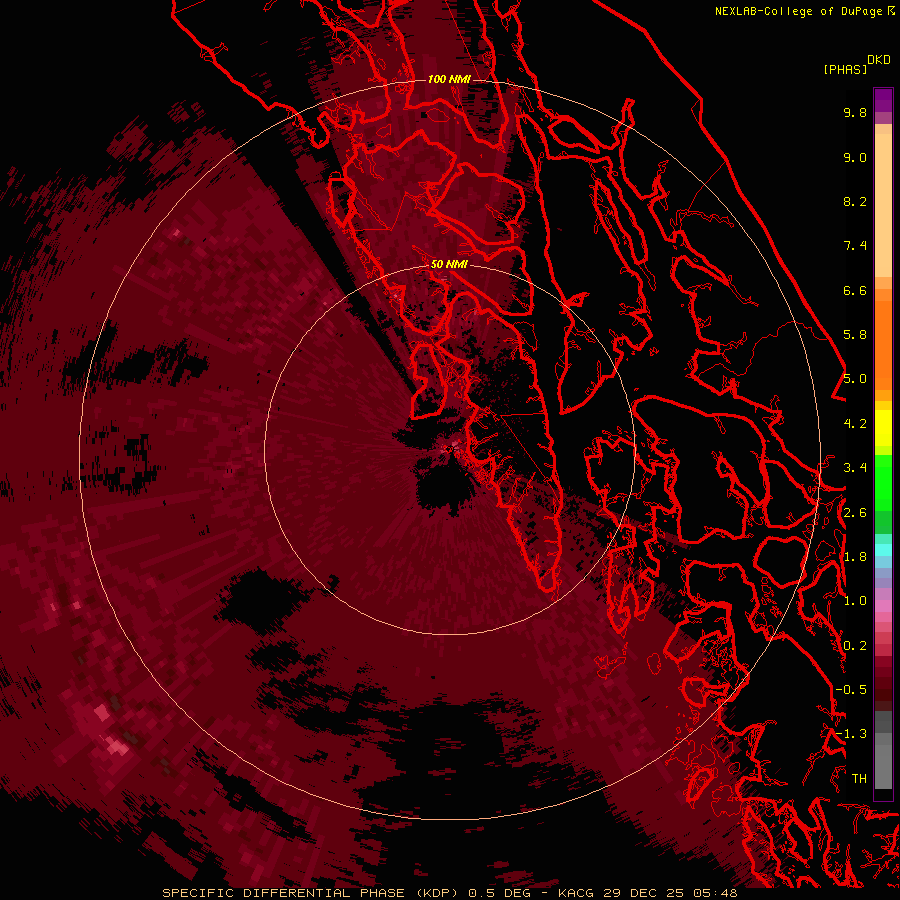Click the 3.4 legend value
Image resolution: width=900 pixels, height=900 pixels.
[x=855, y=468]
